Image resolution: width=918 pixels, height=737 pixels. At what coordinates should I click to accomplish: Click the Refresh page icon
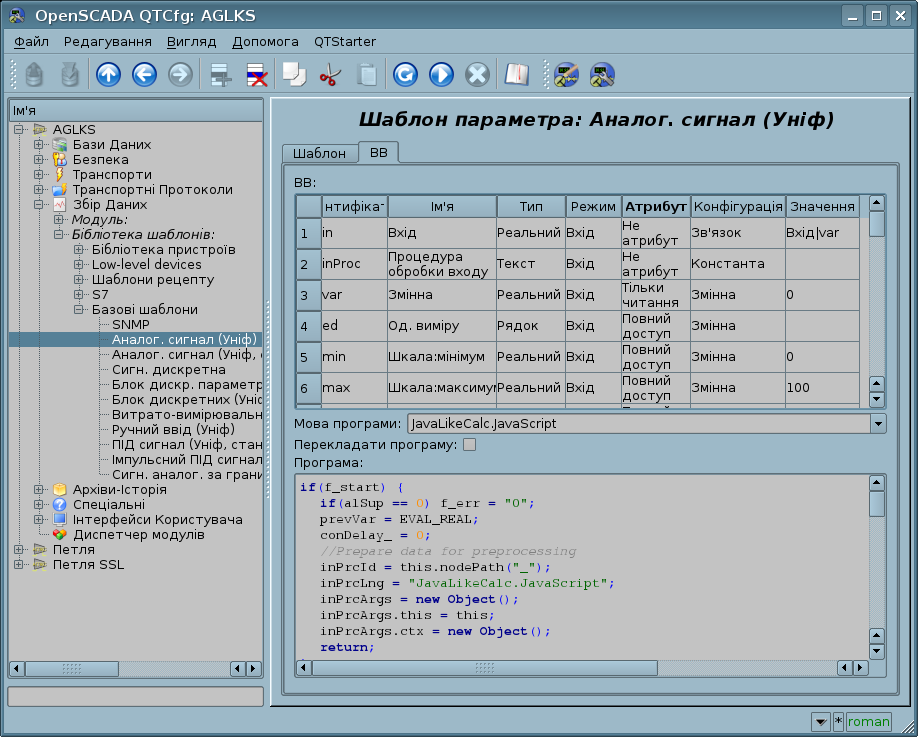coord(405,75)
